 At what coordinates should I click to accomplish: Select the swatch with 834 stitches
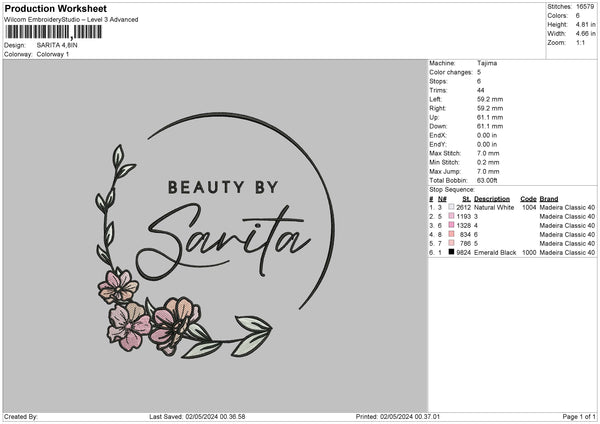point(450,234)
